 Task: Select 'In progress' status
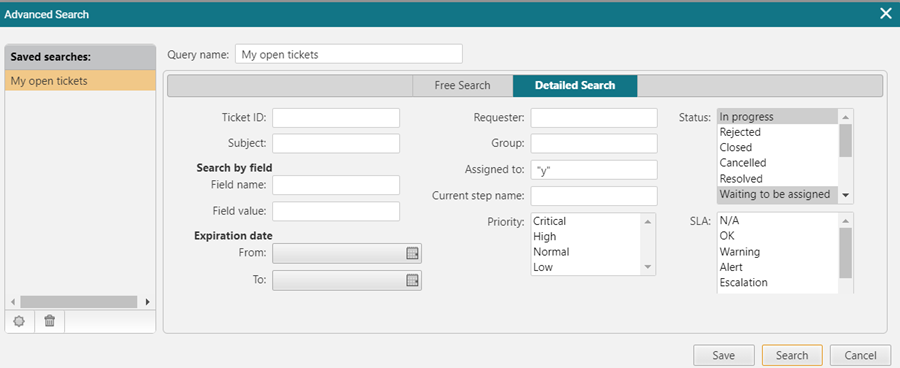pyautogui.click(x=778, y=117)
